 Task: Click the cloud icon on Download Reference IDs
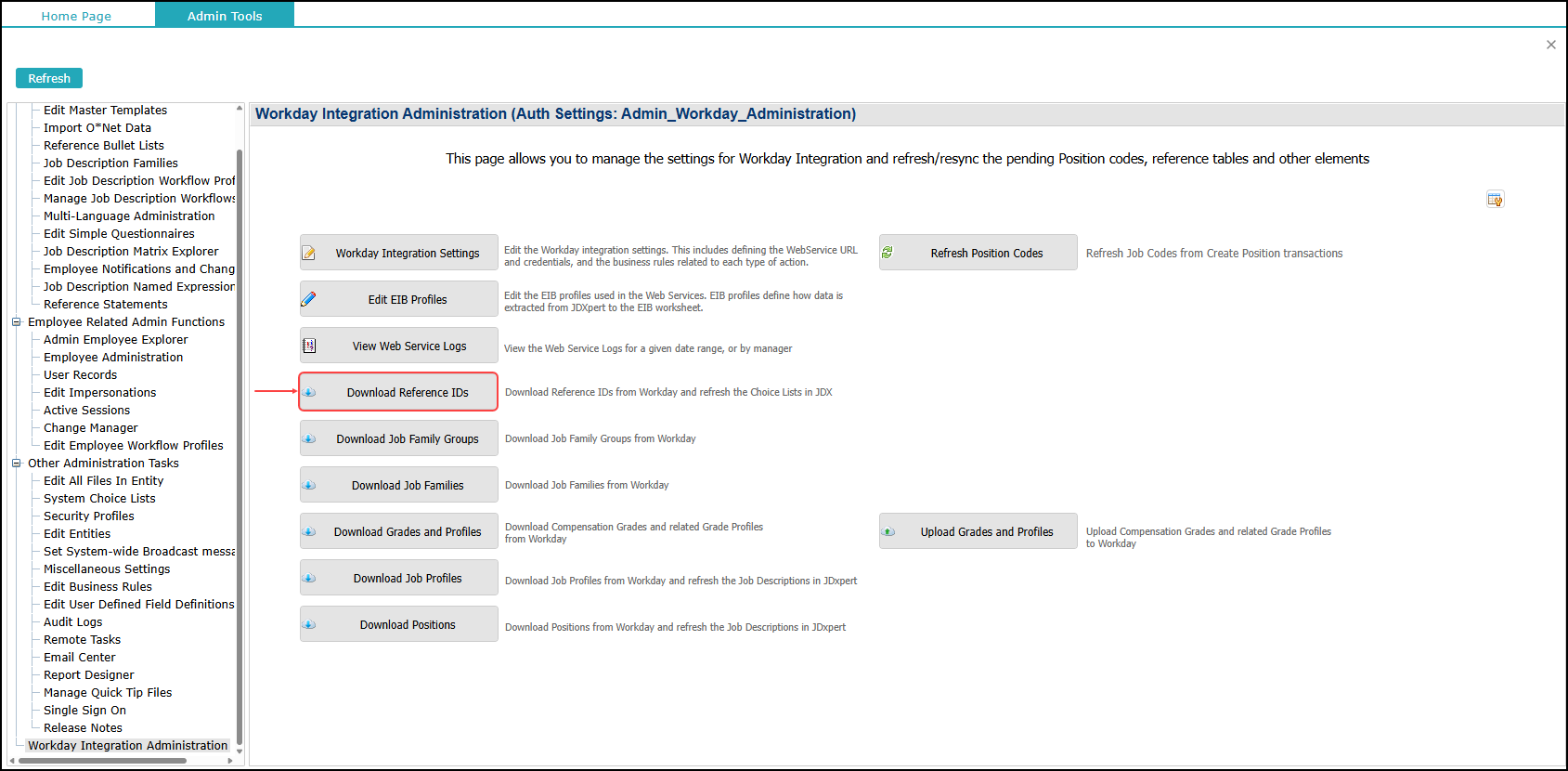pos(309,392)
